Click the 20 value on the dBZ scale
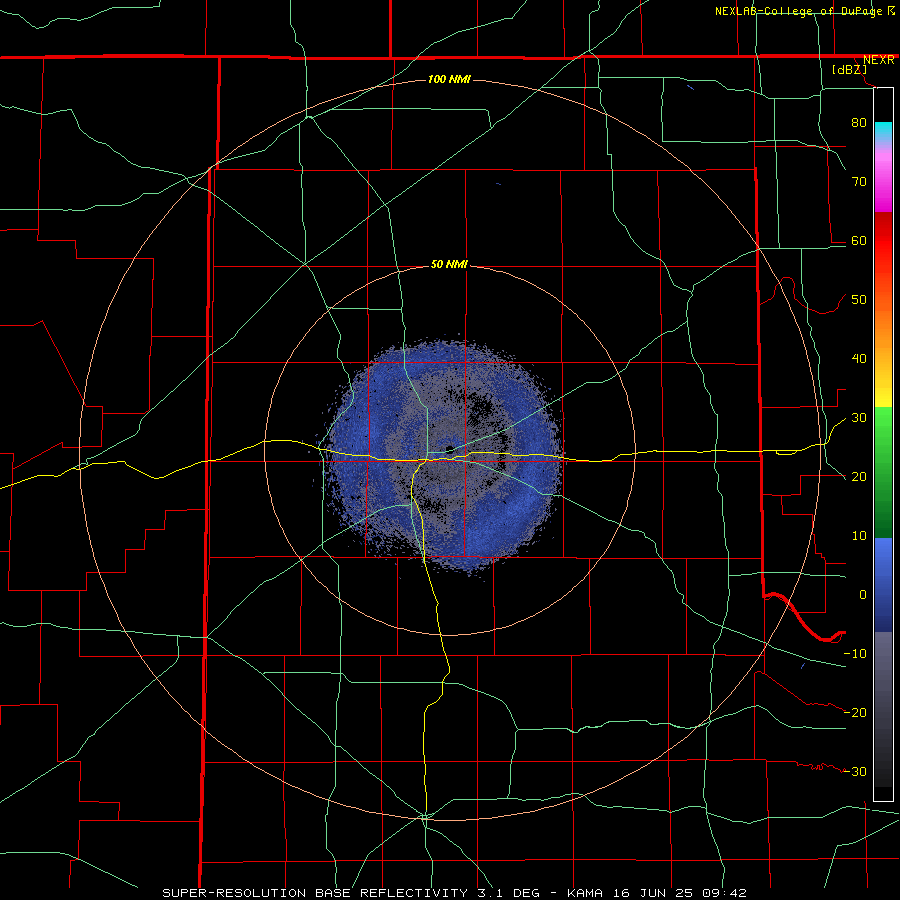 point(859,476)
